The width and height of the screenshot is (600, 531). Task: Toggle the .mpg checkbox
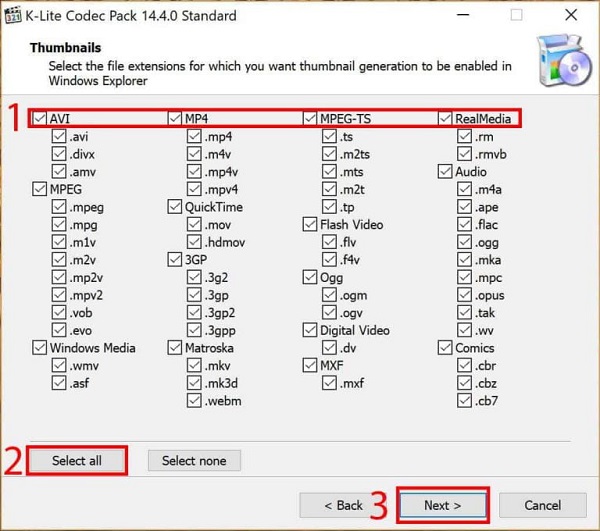point(59,224)
